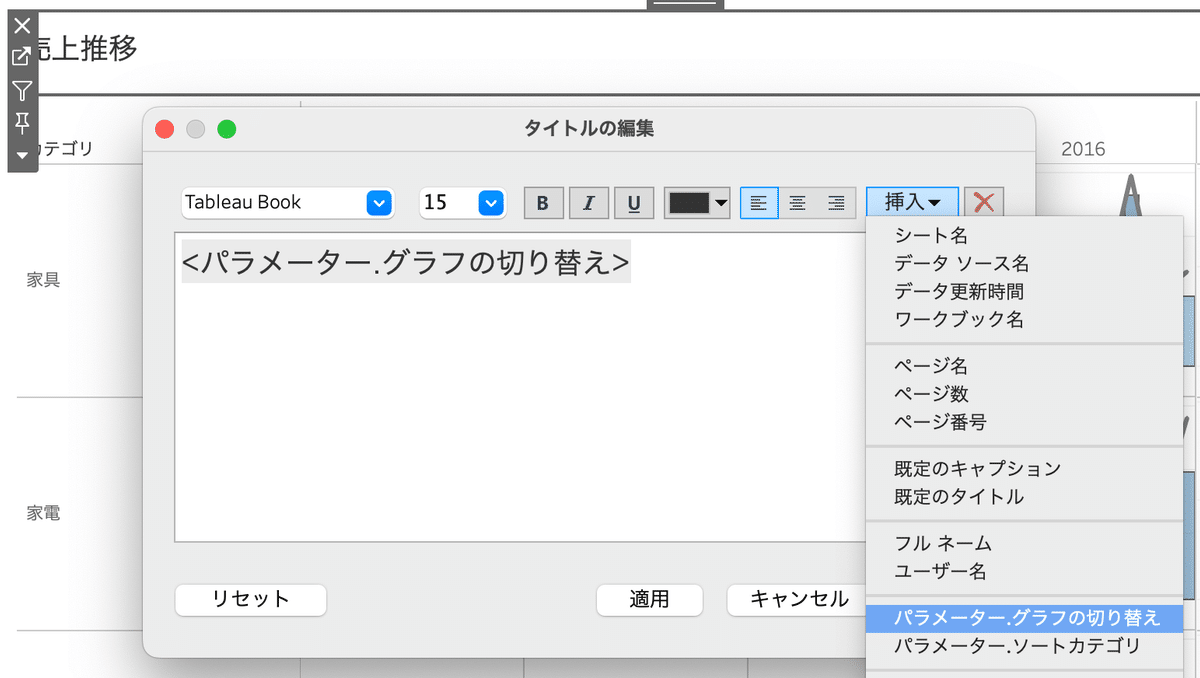This screenshot has height=678, width=1200.
Task: Toggle left text alignment
Action: point(759,202)
